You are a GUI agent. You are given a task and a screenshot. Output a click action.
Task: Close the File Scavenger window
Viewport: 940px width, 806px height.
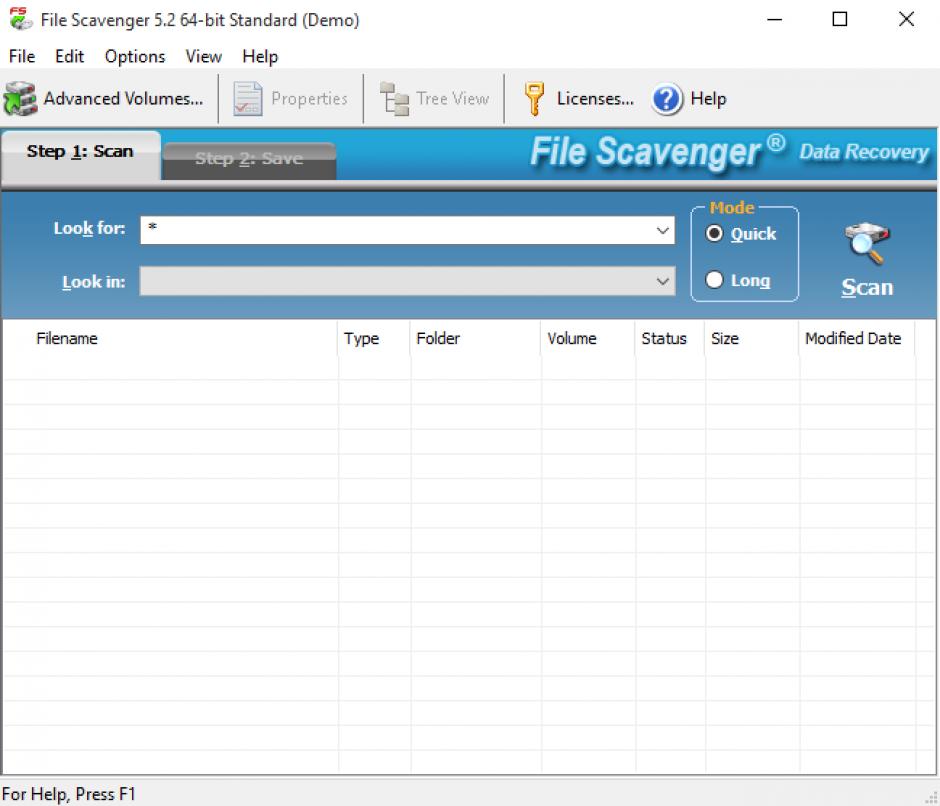click(906, 19)
